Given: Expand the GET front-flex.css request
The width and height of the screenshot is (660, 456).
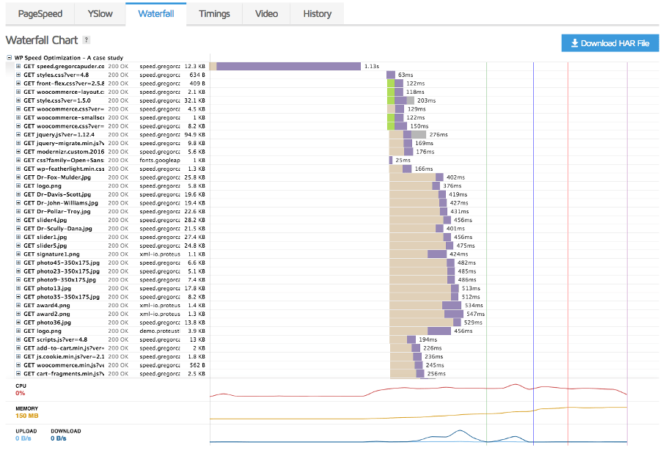Looking at the screenshot, I should click(18, 83).
